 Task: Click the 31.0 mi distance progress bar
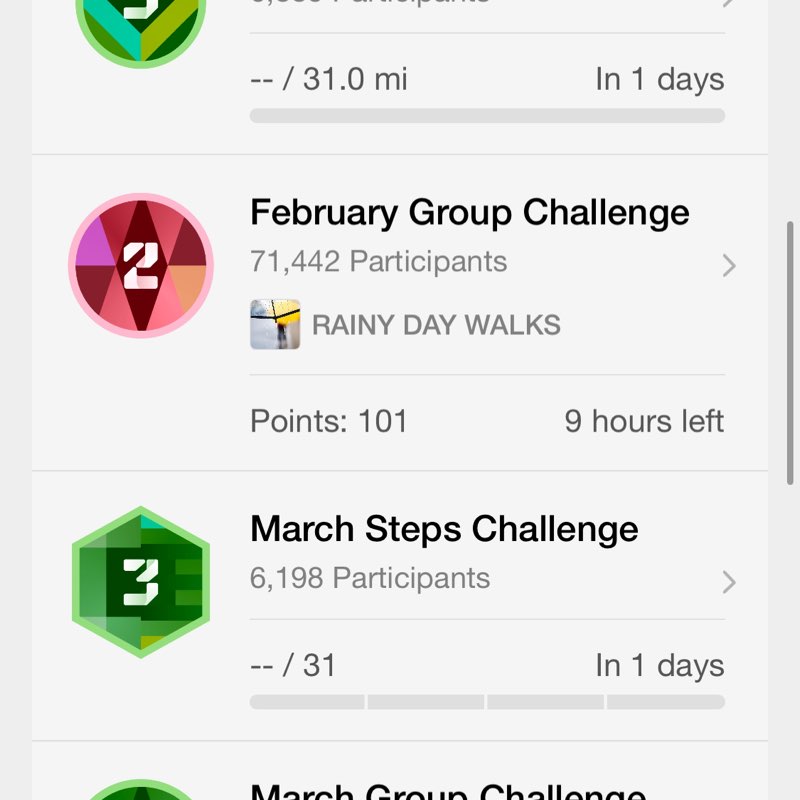click(x=487, y=116)
